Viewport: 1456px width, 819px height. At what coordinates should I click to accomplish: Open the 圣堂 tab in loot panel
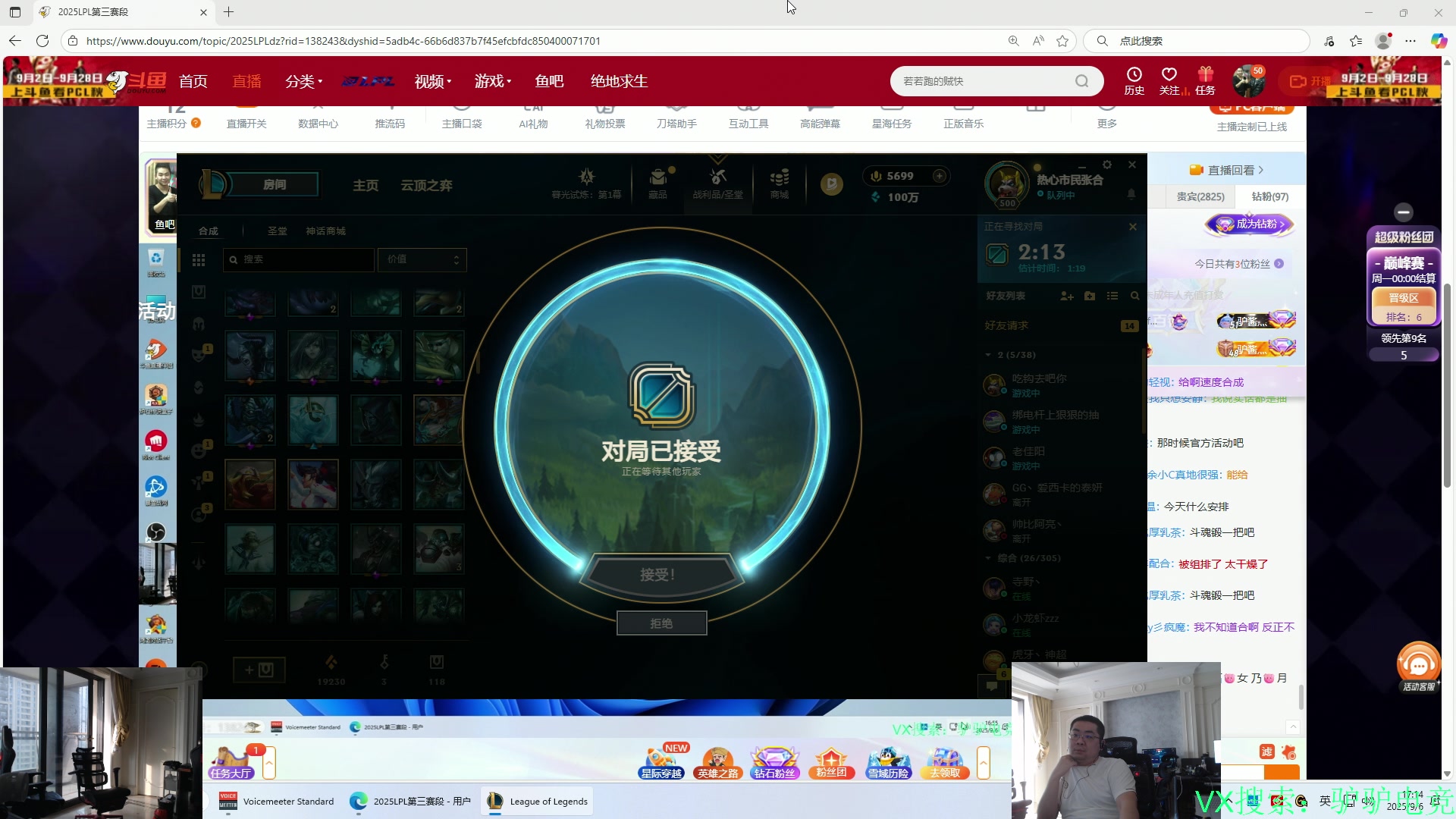point(277,231)
